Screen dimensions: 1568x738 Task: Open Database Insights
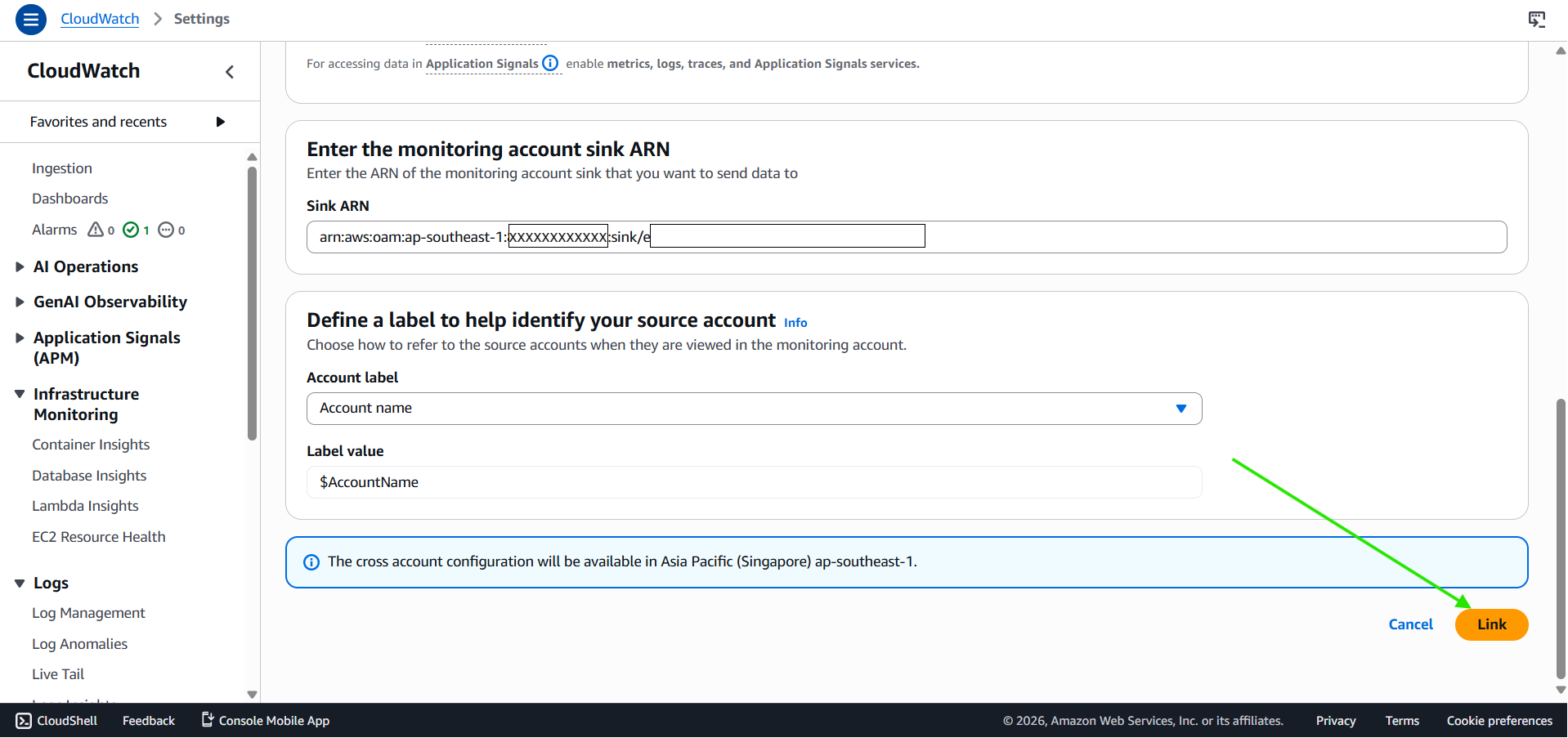tap(89, 476)
